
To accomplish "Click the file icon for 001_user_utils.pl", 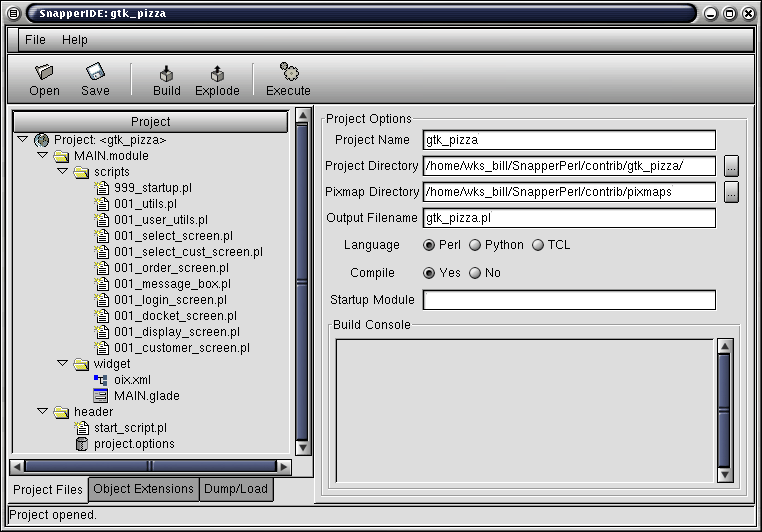I will pyautogui.click(x=102, y=220).
